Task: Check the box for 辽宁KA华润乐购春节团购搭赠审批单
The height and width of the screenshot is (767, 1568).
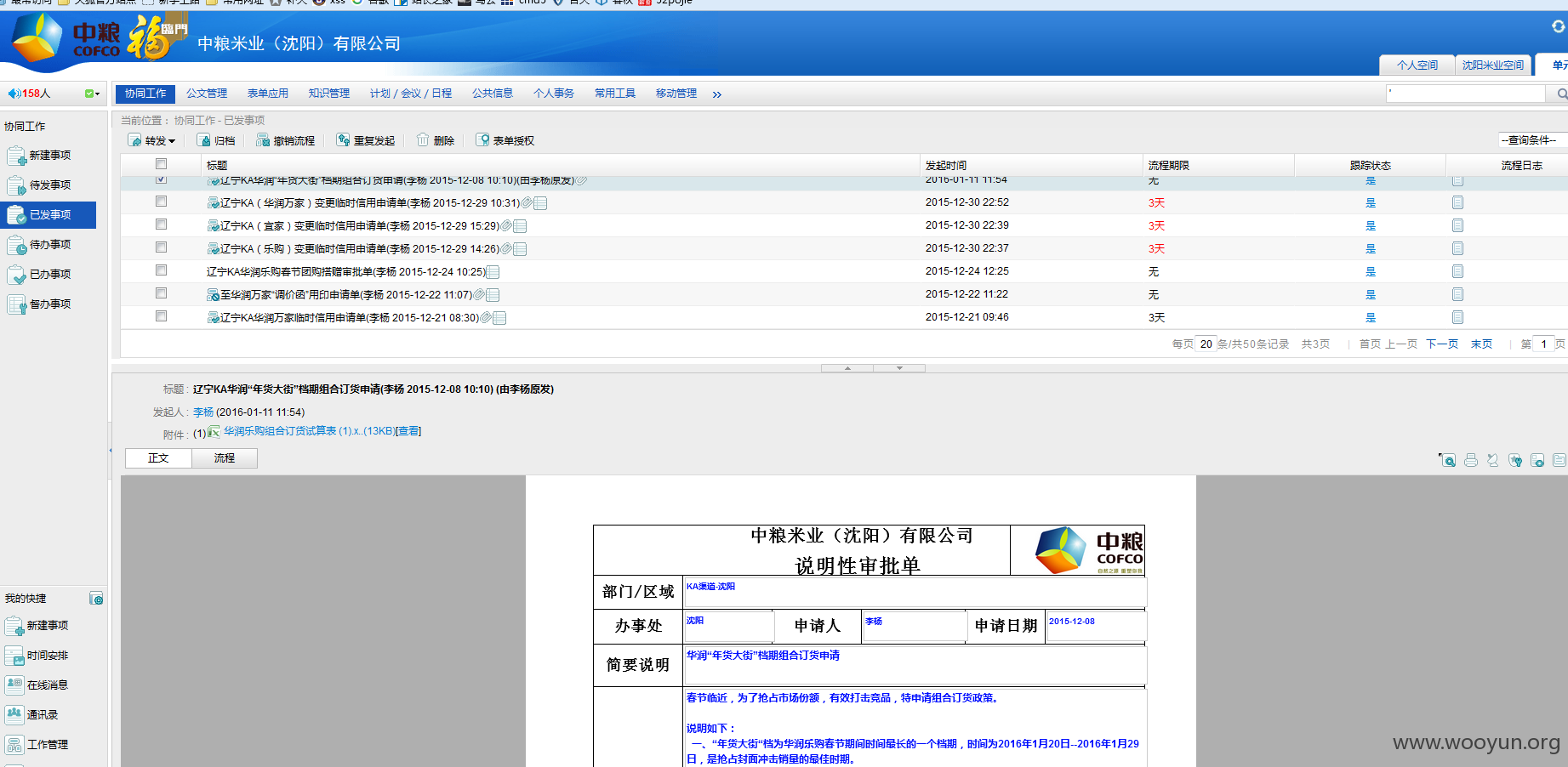Action: 161,270
